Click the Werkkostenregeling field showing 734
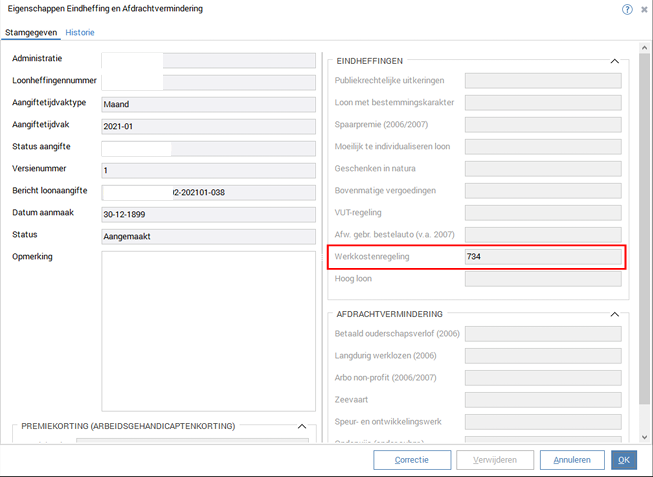Image resolution: width=653 pixels, height=477 pixels. (543, 257)
